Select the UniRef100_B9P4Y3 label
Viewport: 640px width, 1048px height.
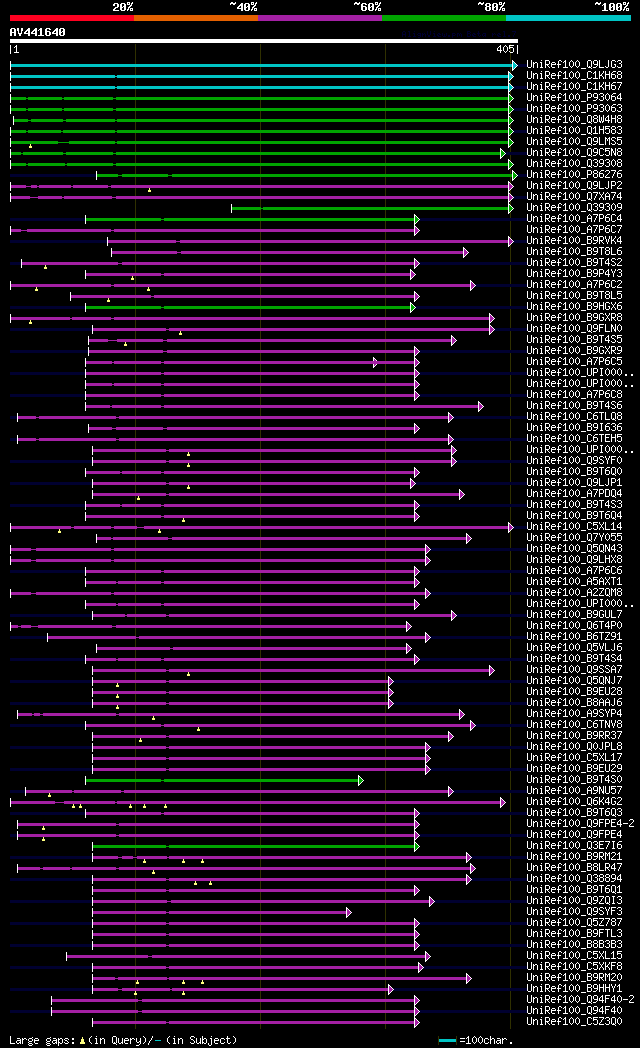574,274
